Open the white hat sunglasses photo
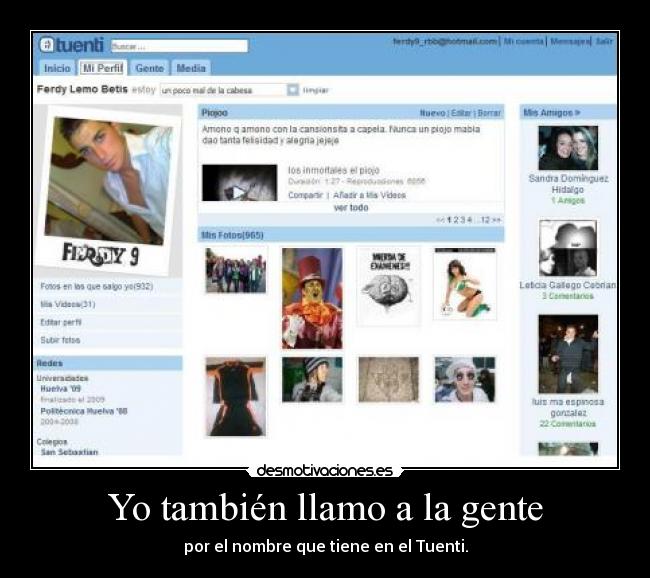Screen dimensions: 650x578 (x=465, y=379)
